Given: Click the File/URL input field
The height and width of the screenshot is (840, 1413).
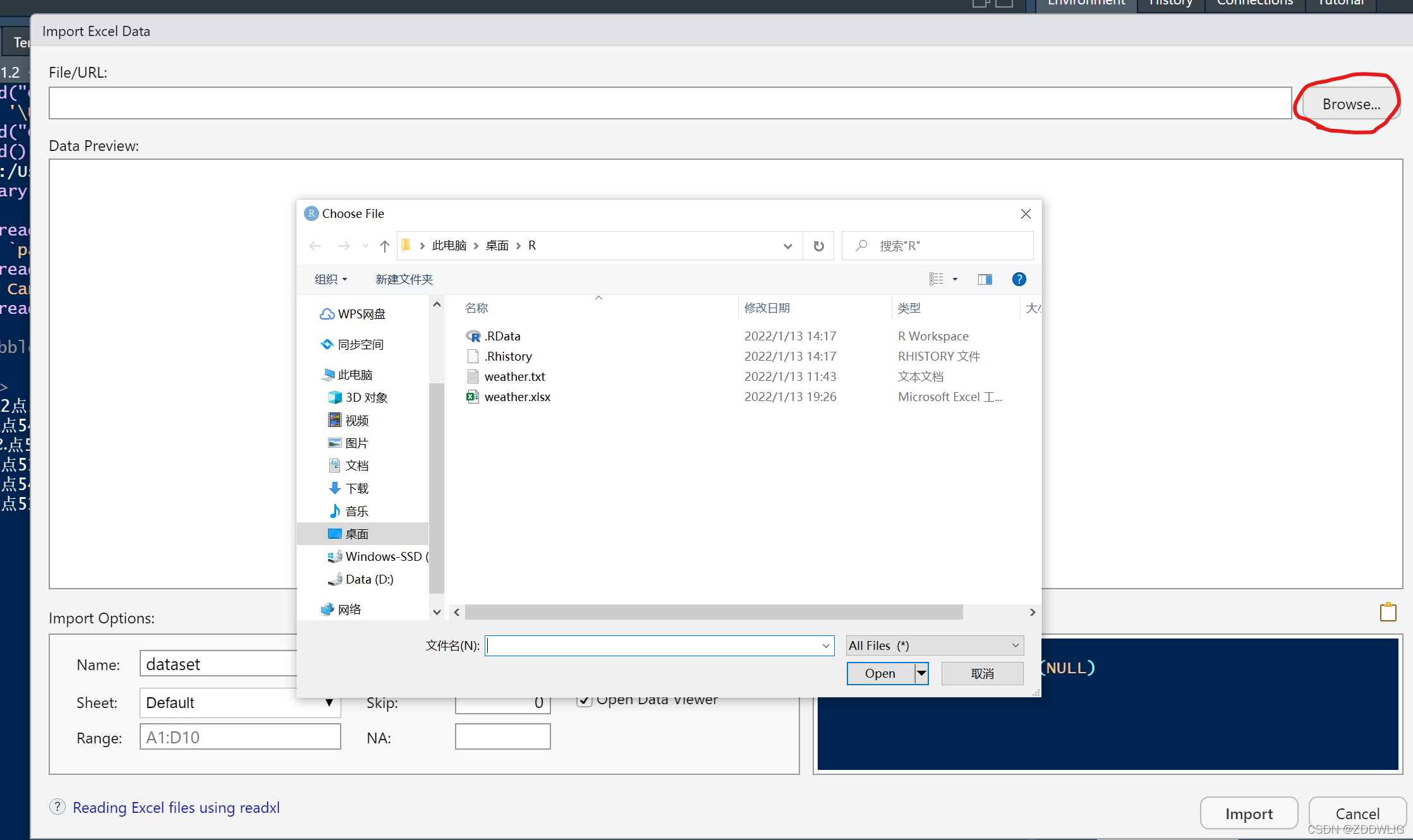Looking at the screenshot, I should (x=670, y=103).
